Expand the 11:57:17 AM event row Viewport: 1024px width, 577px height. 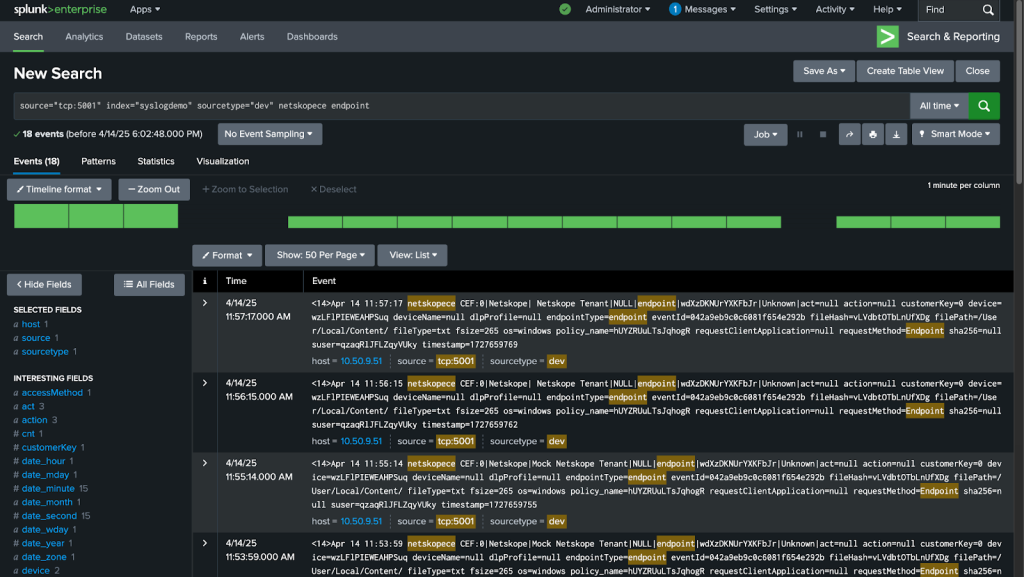point(204,303)
